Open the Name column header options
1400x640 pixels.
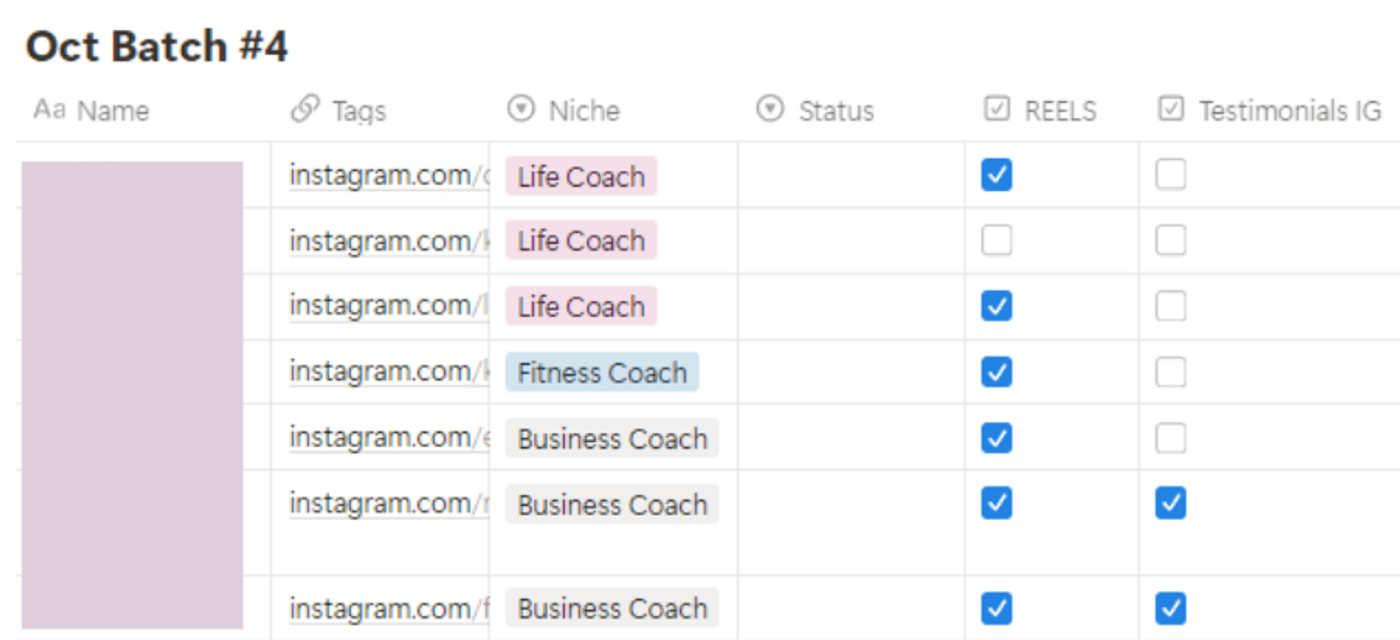coord(113,111)
